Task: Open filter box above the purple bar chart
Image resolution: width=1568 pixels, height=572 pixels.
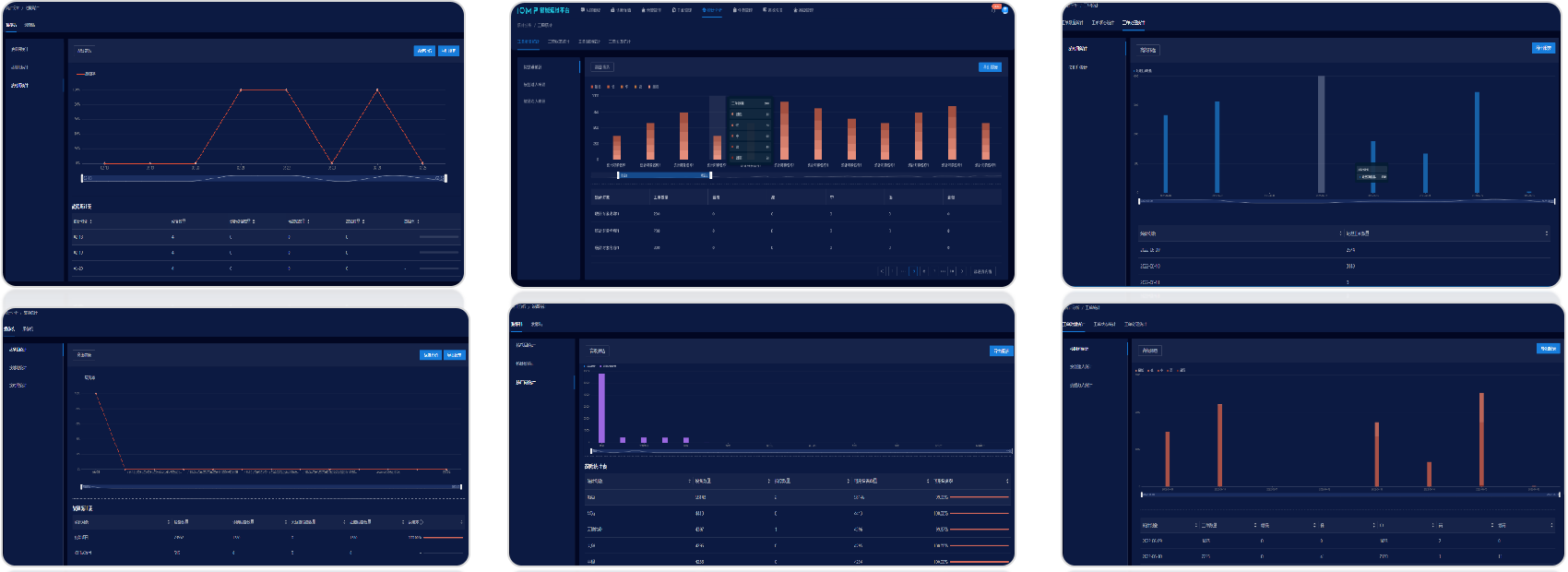Action: tap(597, 351)
